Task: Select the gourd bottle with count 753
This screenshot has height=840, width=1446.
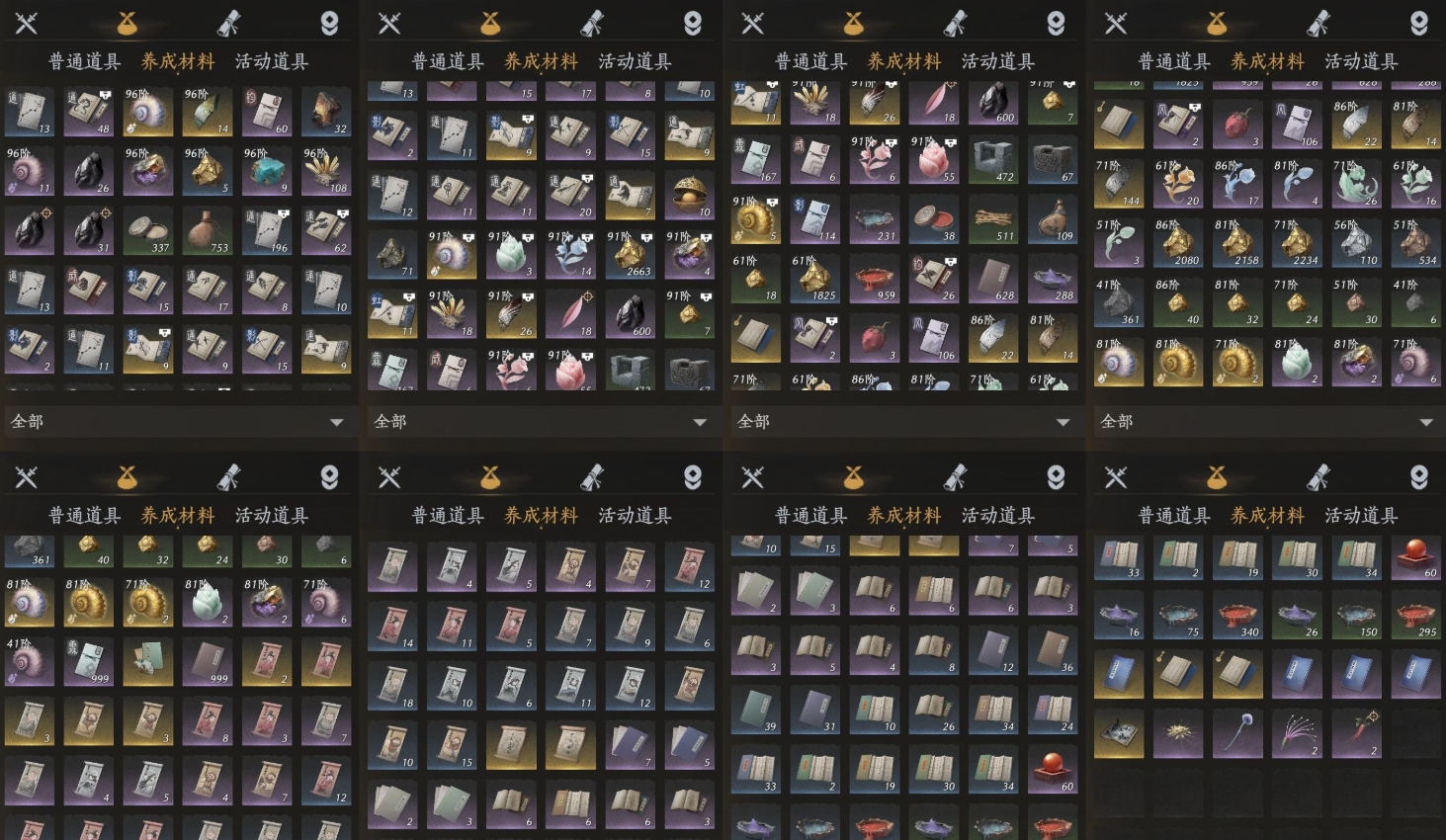Action: (208, 230)
